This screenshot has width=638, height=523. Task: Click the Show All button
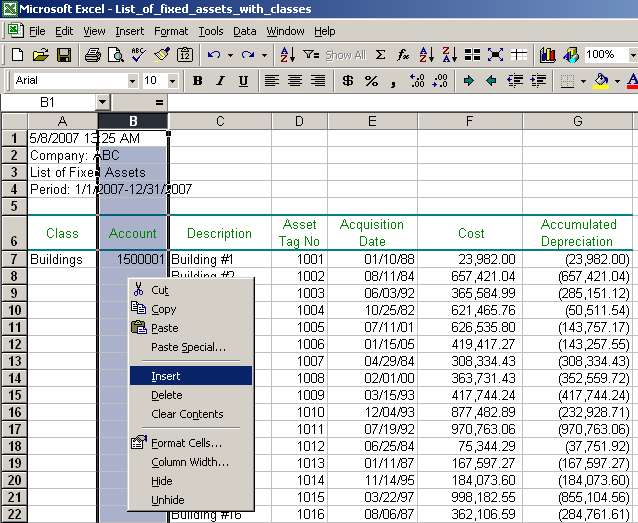pyautogui.click(x=346, y=55)
